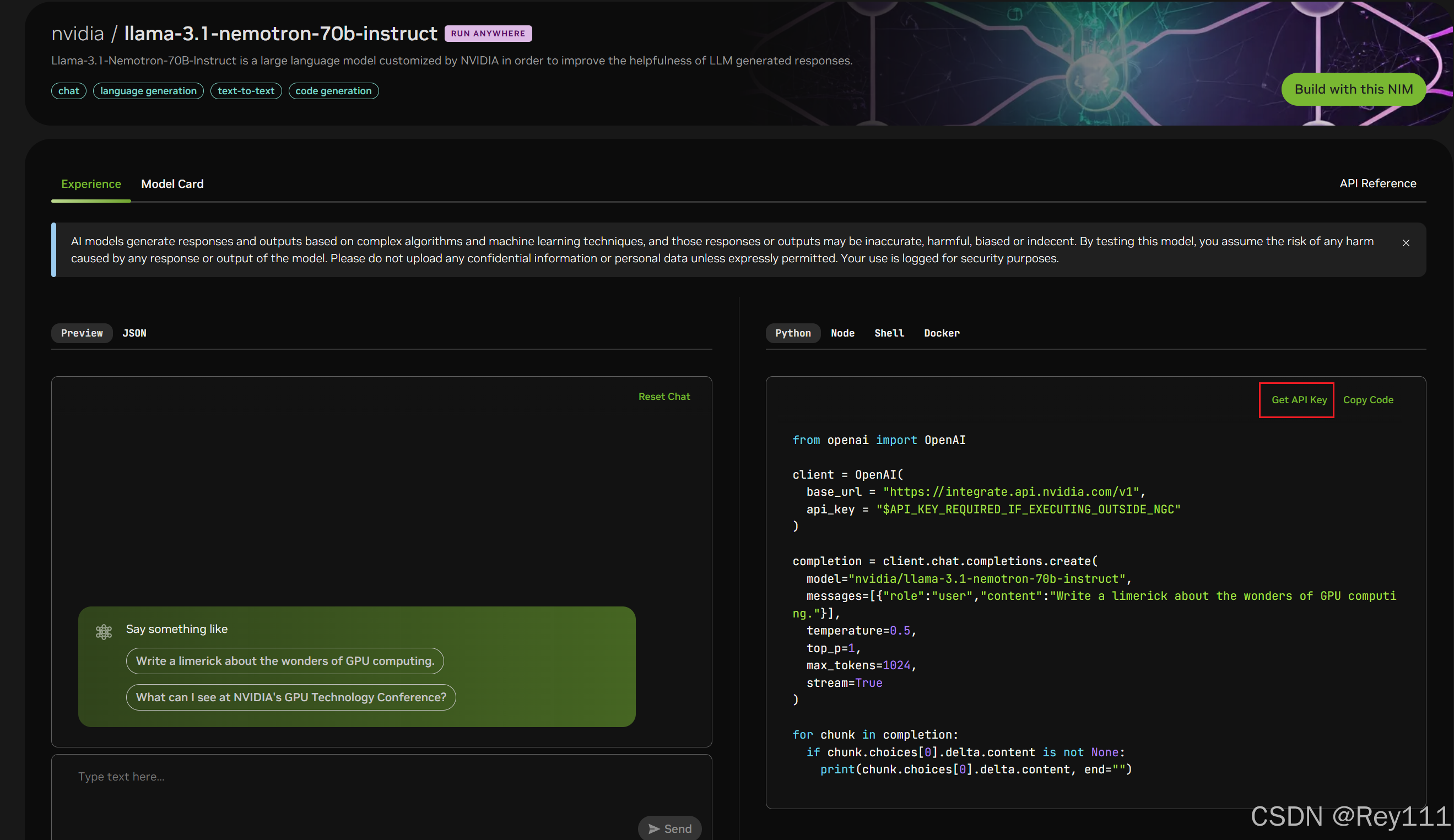Click the llama-3.1-nemotron-70b-instruct title
Screen dimensions: 1454x840
(280, 34)
